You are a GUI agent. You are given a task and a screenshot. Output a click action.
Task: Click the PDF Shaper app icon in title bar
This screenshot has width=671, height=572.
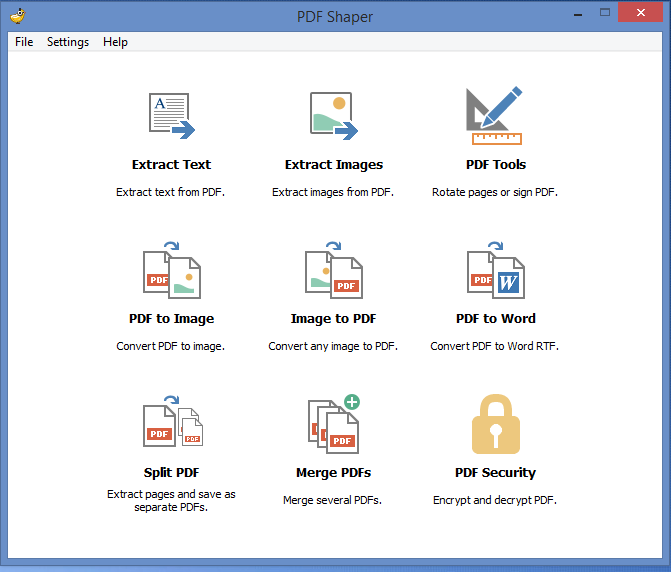[x=18, y=16]
